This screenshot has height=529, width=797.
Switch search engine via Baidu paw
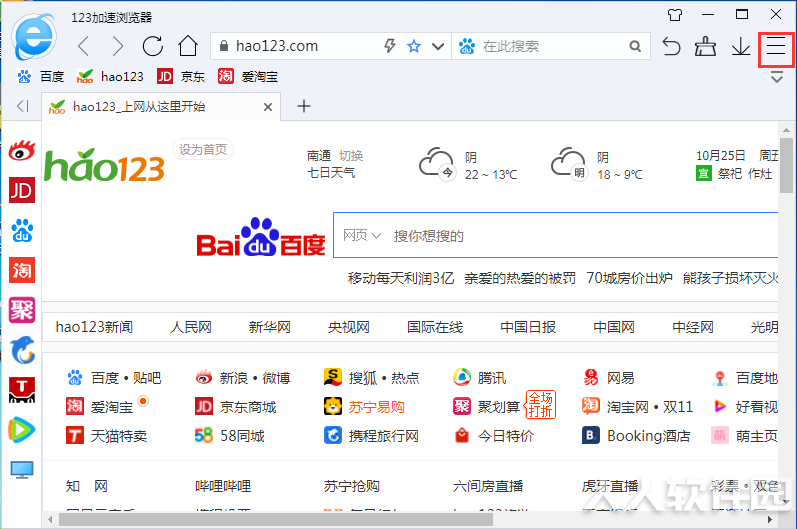(x=467, y=46)
